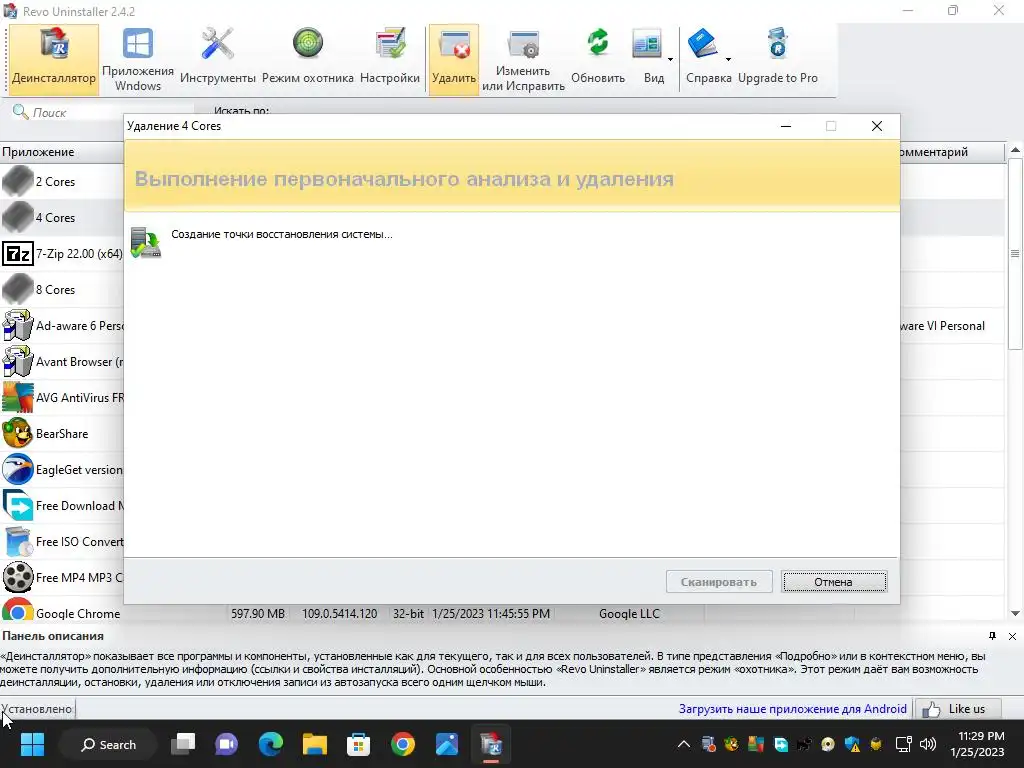Click the list scrollbar up arrow
The height and width of the screenshot is (768, 1024).
click(1015, 150)
